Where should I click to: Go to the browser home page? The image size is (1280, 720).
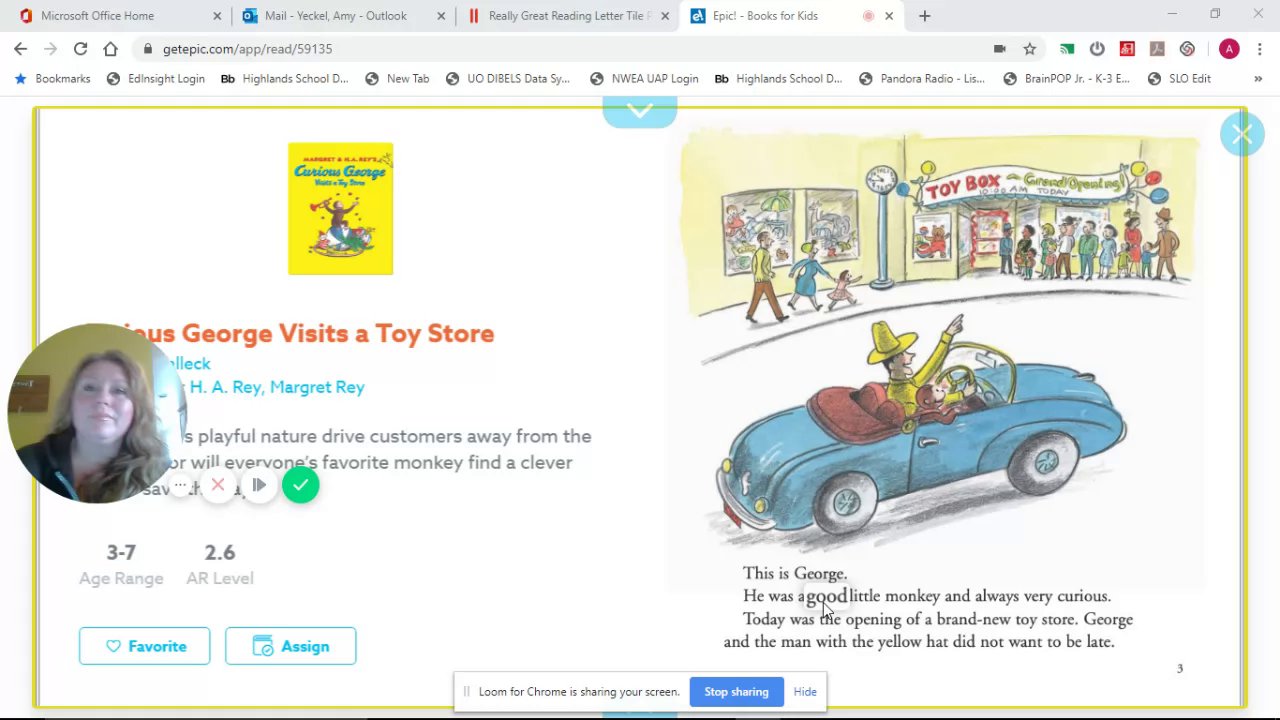[x=110, y=48]
